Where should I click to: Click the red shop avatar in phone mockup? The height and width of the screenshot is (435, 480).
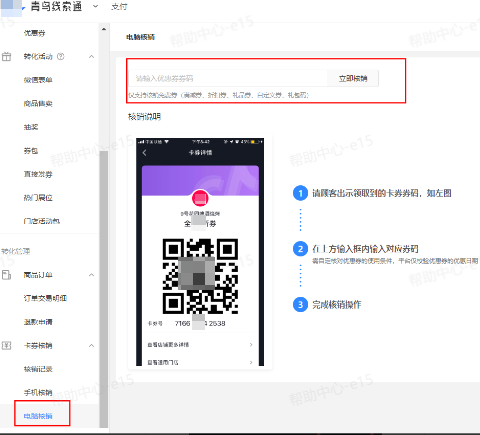(200, 198)
